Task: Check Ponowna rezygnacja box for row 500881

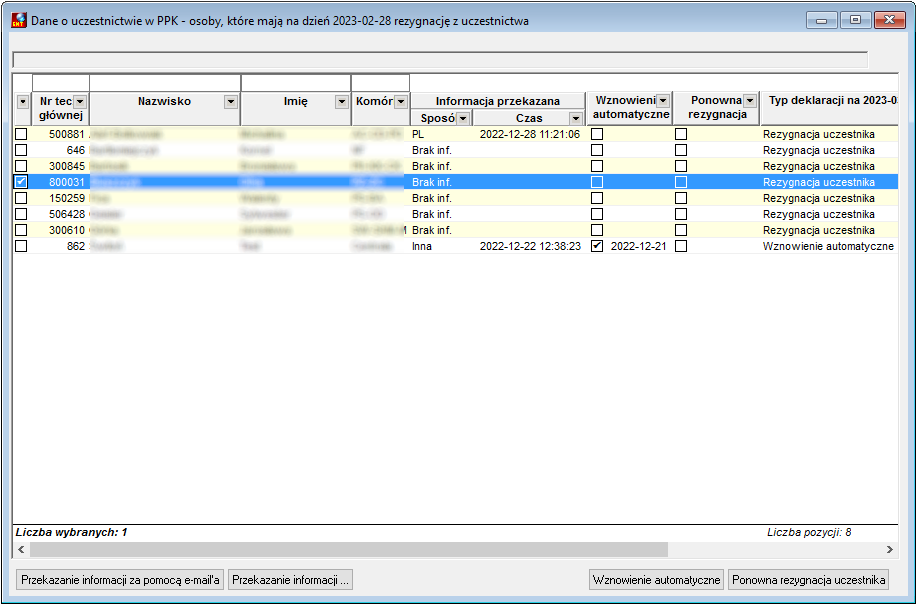Action: pos(681,134)
